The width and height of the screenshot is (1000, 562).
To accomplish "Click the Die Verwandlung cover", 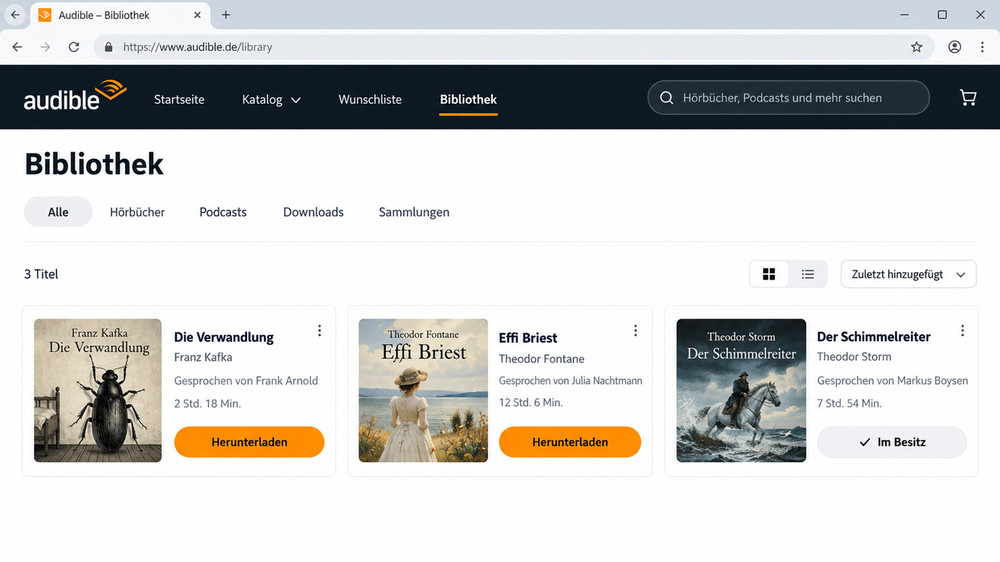I will click(98, 390).
